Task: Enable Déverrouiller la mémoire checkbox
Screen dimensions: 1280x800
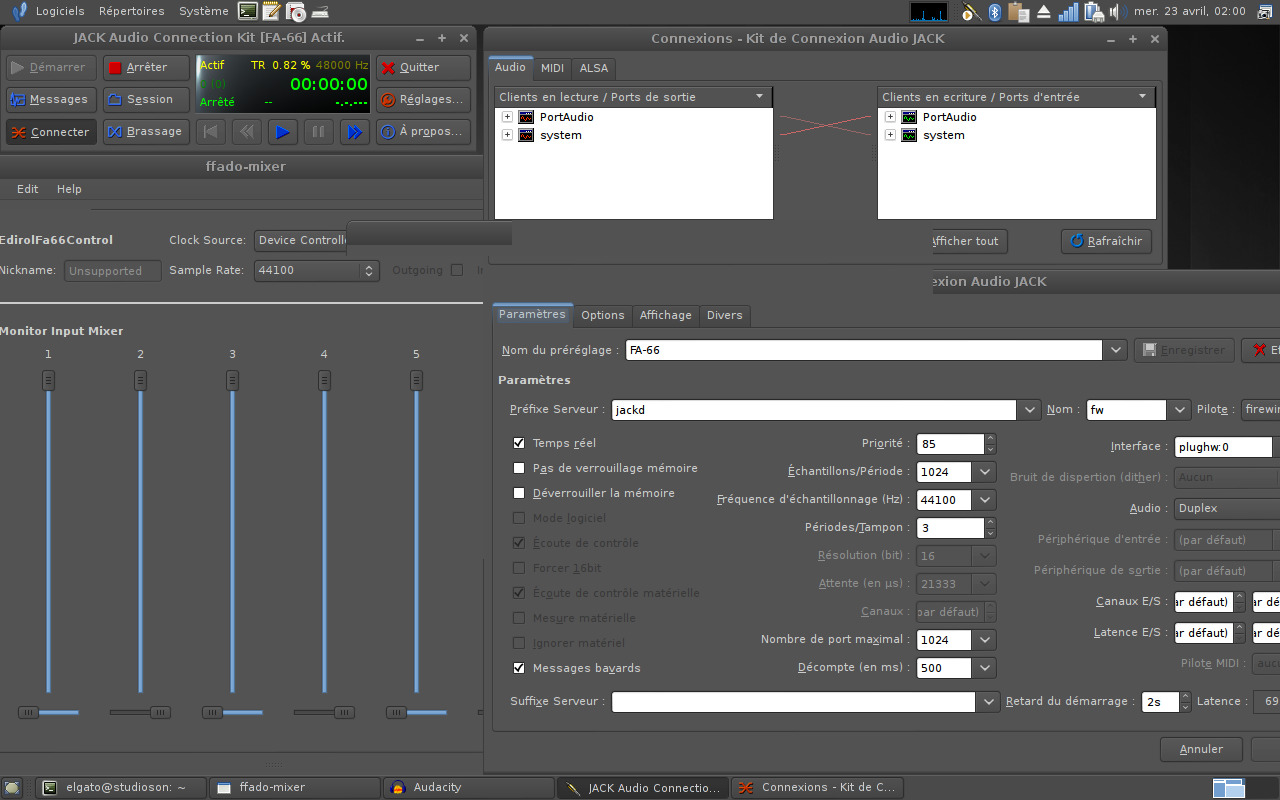Action: tap(519, 493)
